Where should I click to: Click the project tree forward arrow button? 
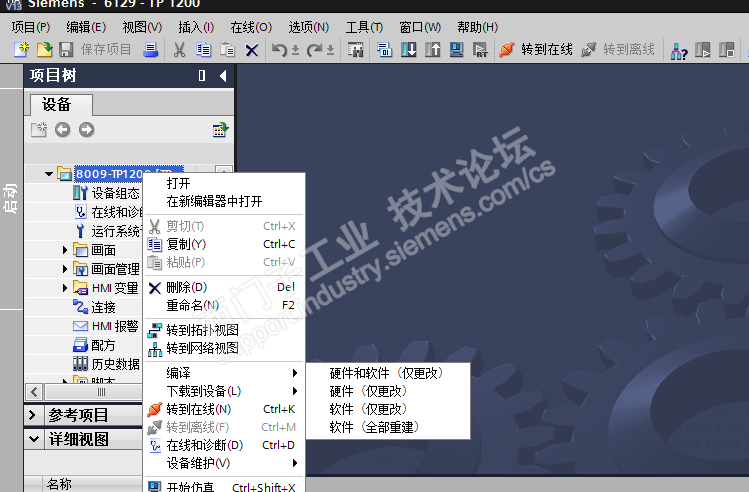[x=86, y=129]
